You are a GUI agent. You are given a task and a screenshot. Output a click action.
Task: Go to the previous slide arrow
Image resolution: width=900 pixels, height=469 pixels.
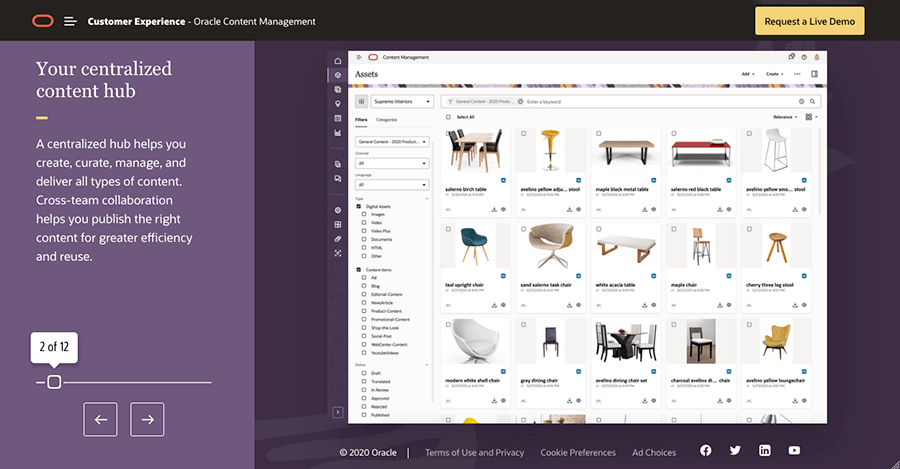[x=100, y=420]
